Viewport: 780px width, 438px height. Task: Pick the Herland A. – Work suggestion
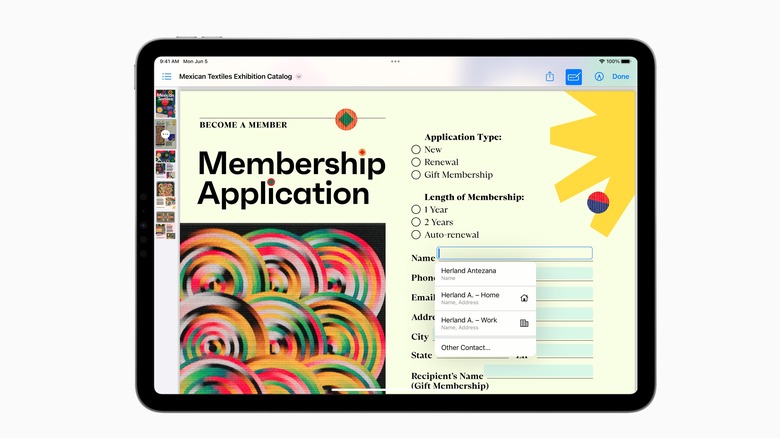(x=485, y=323)
